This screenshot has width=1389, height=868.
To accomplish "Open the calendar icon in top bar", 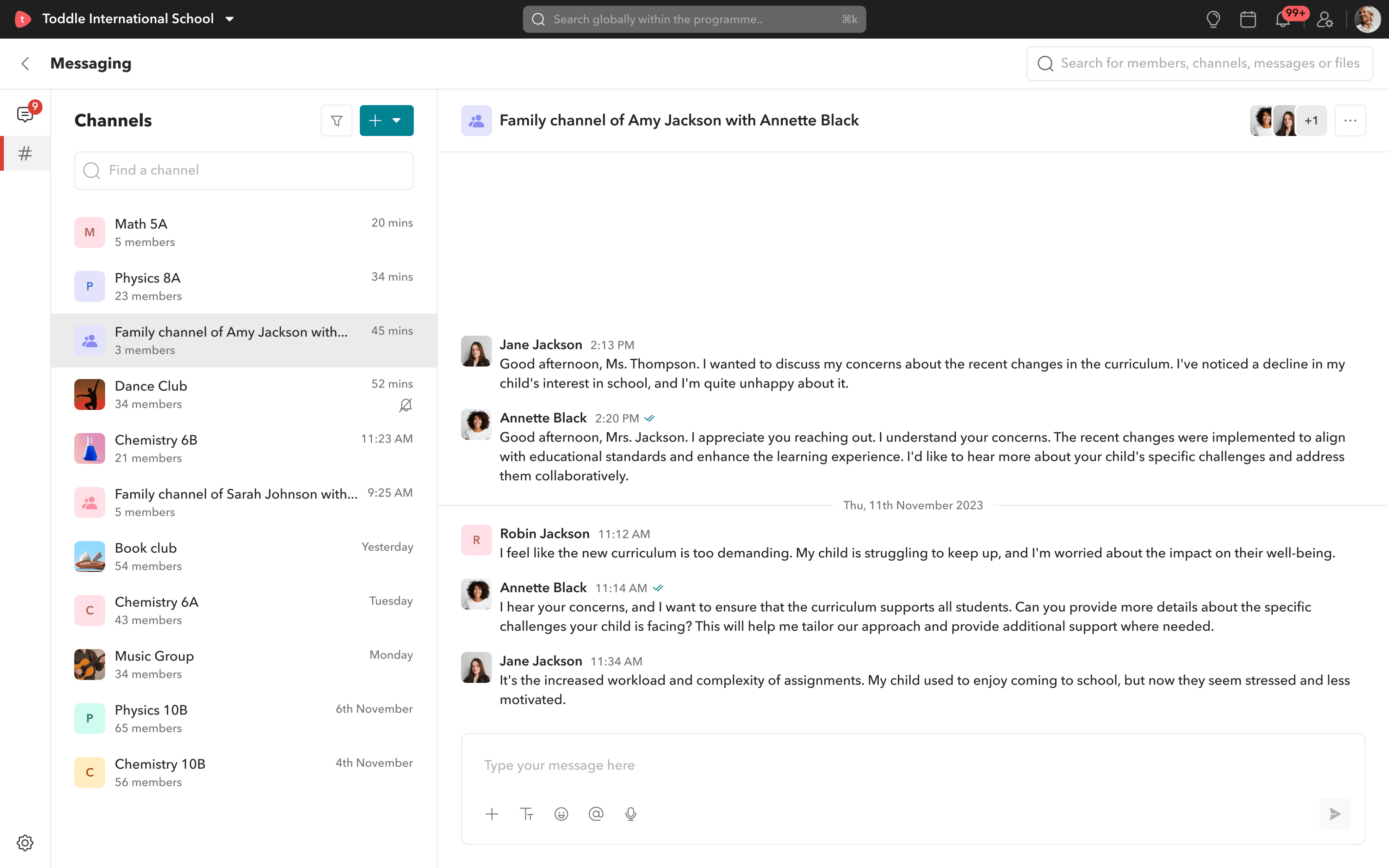I will [1248, 20].
